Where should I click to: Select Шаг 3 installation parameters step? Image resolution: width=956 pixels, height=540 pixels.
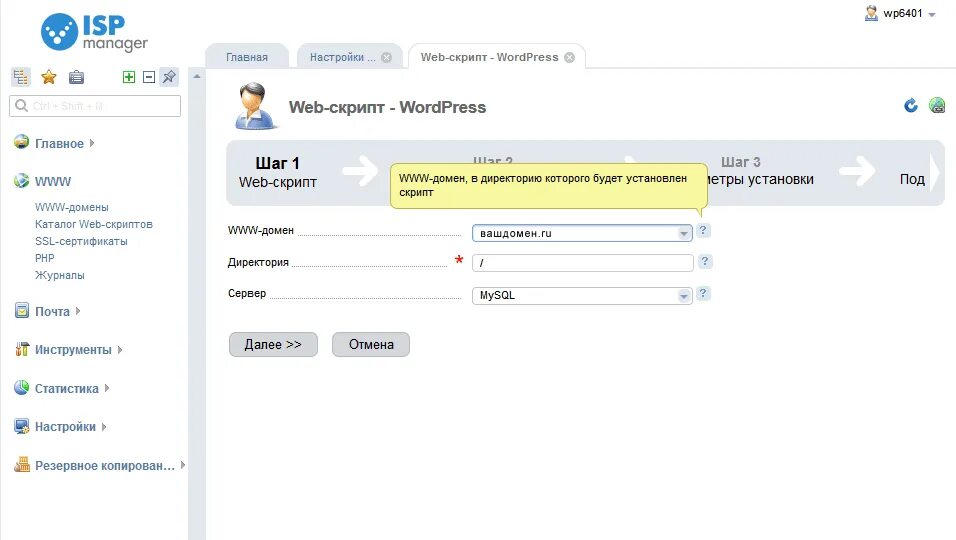click(761, 171)
